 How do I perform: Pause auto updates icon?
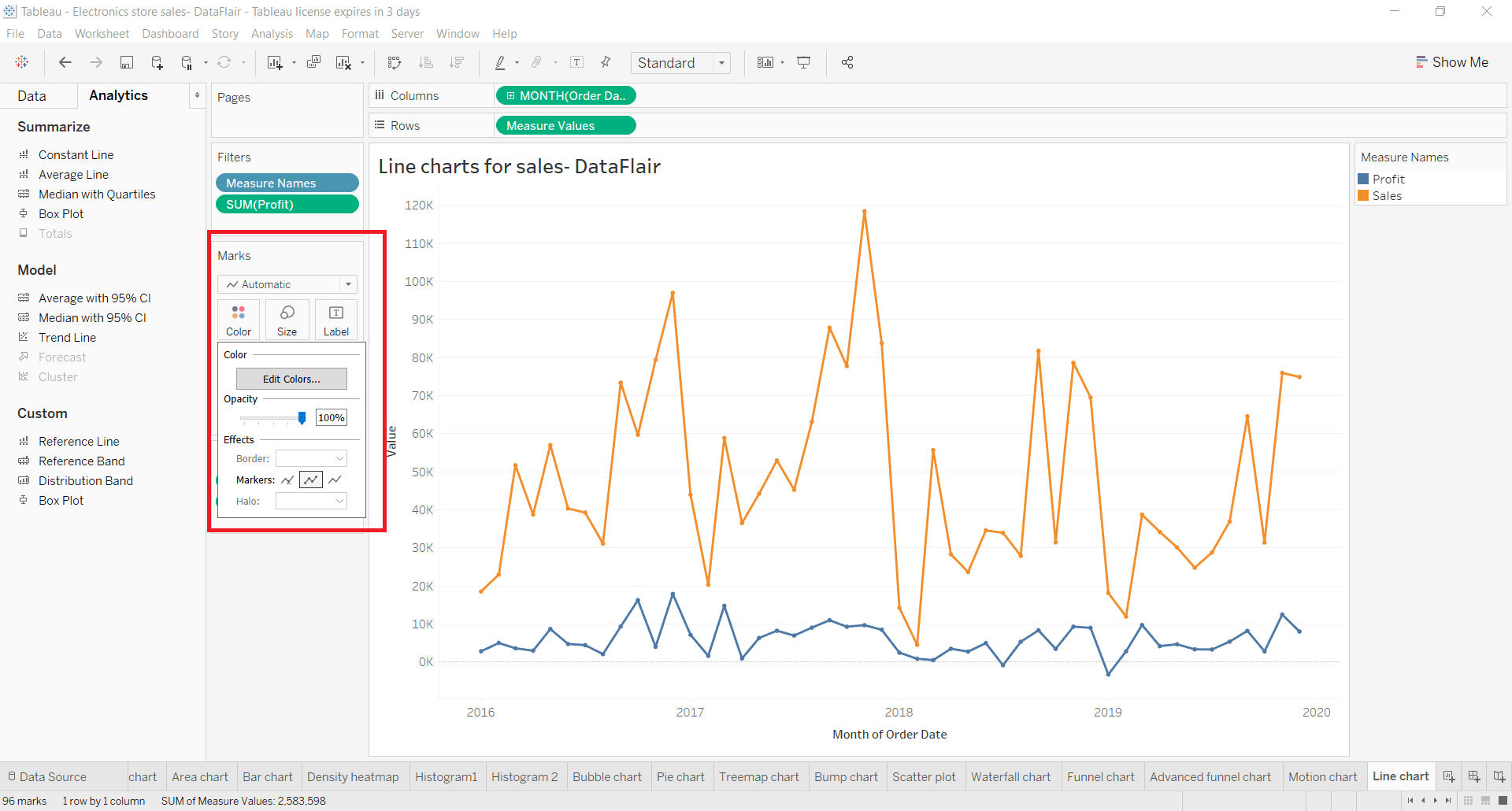pyautogui.click(x=187, y=62)
